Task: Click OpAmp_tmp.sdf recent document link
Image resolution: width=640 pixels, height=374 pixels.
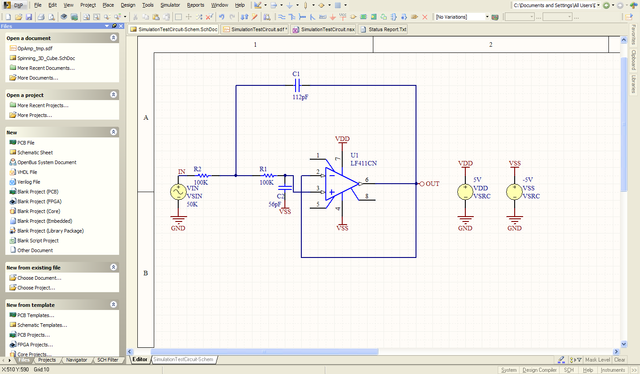Action: point(35,48)
